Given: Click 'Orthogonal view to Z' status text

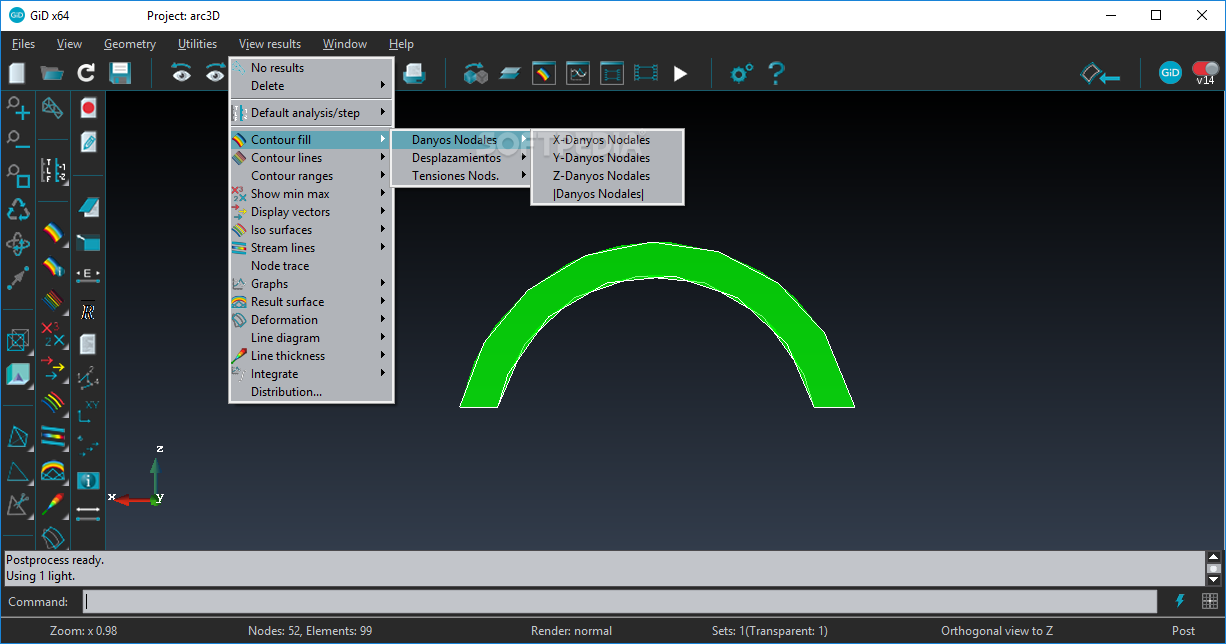Looking at the screenshot, I should click(998, 631).
